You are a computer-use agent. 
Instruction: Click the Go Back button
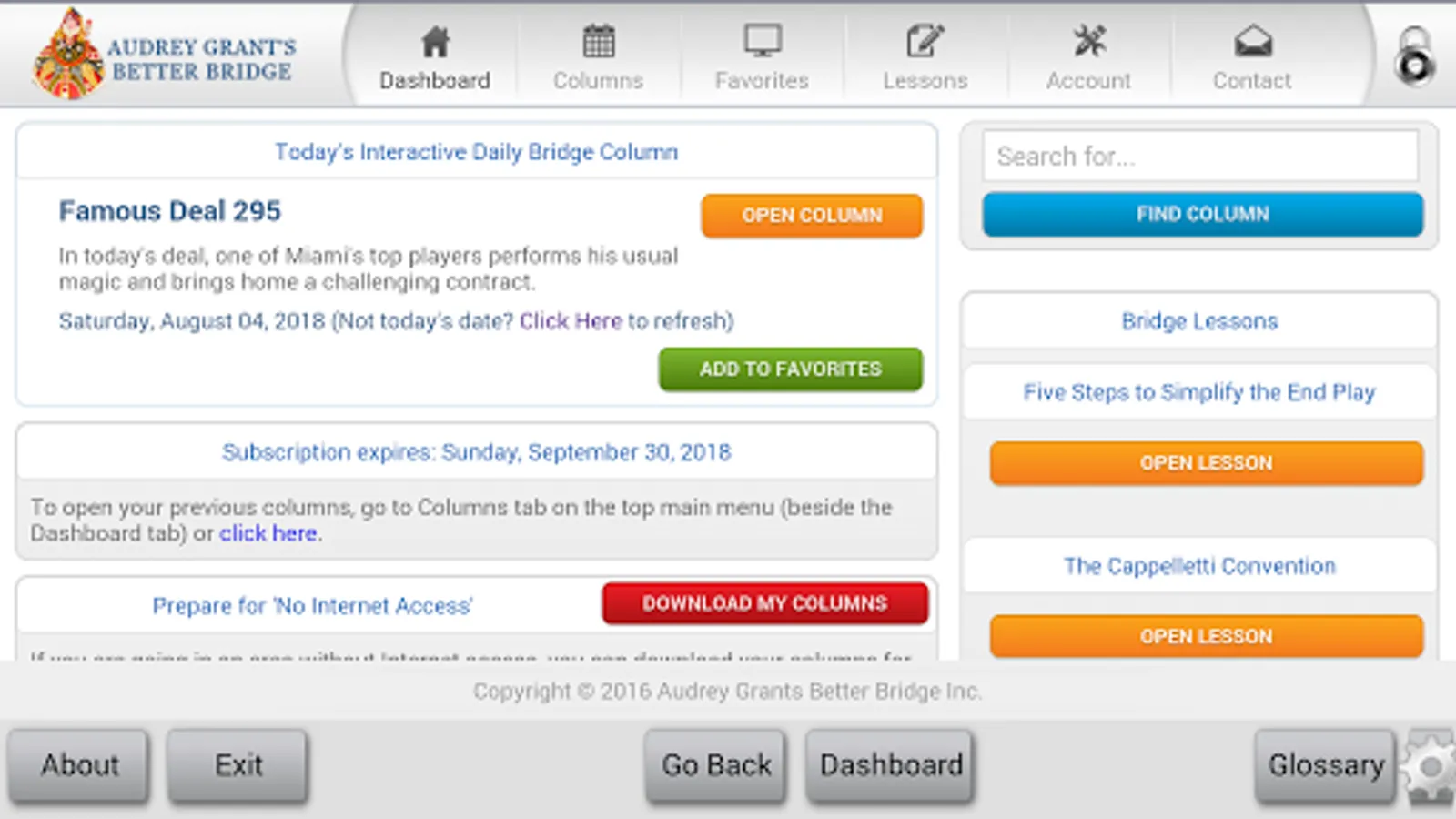[716, 765]
